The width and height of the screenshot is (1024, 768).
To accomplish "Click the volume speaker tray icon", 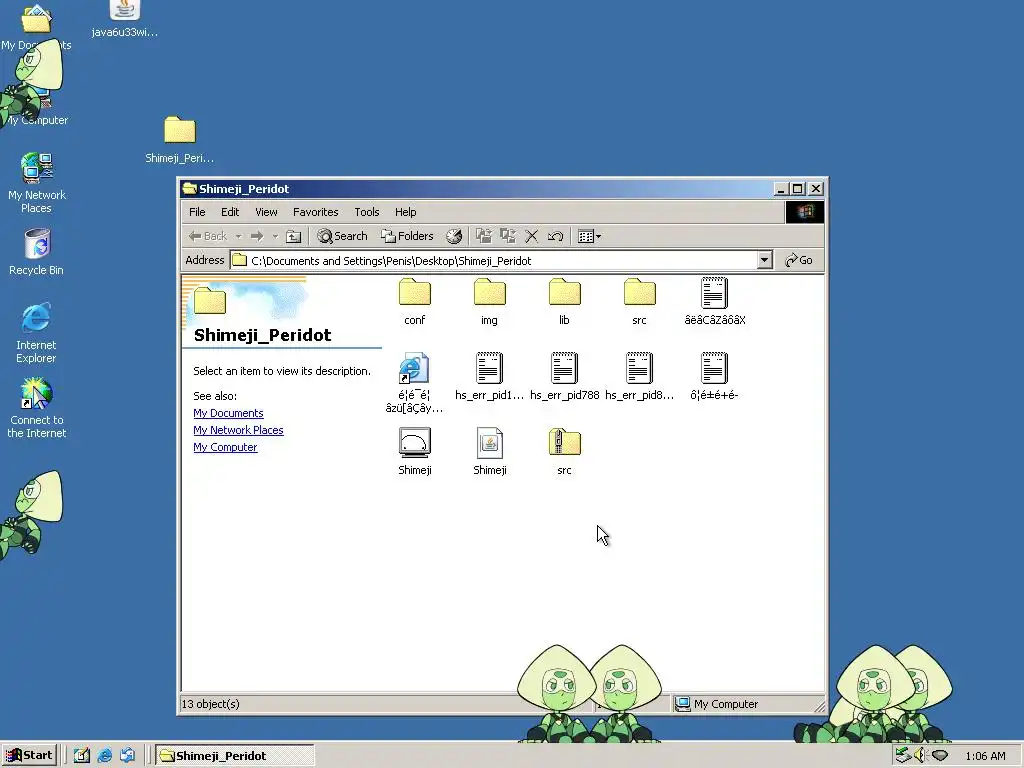I will (920, 756).
